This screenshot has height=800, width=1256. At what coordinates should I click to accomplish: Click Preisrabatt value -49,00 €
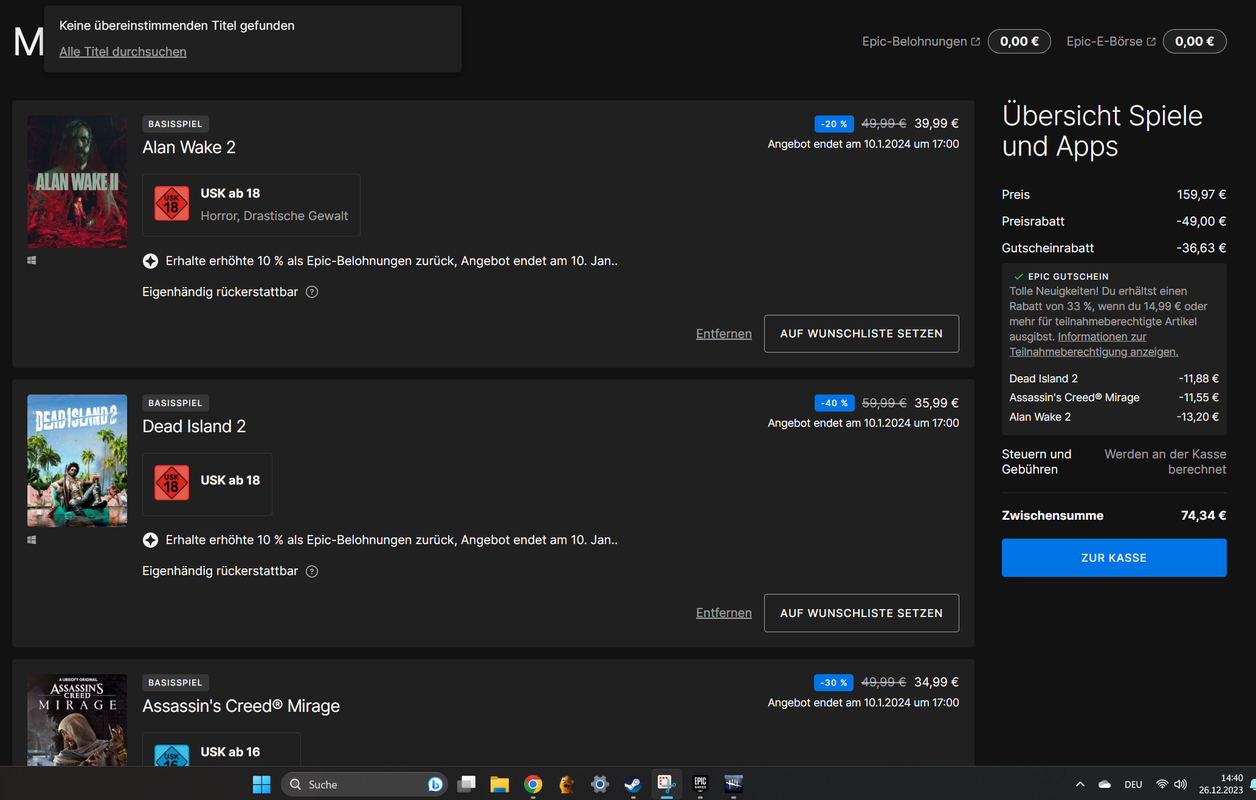pos(1201,221)
